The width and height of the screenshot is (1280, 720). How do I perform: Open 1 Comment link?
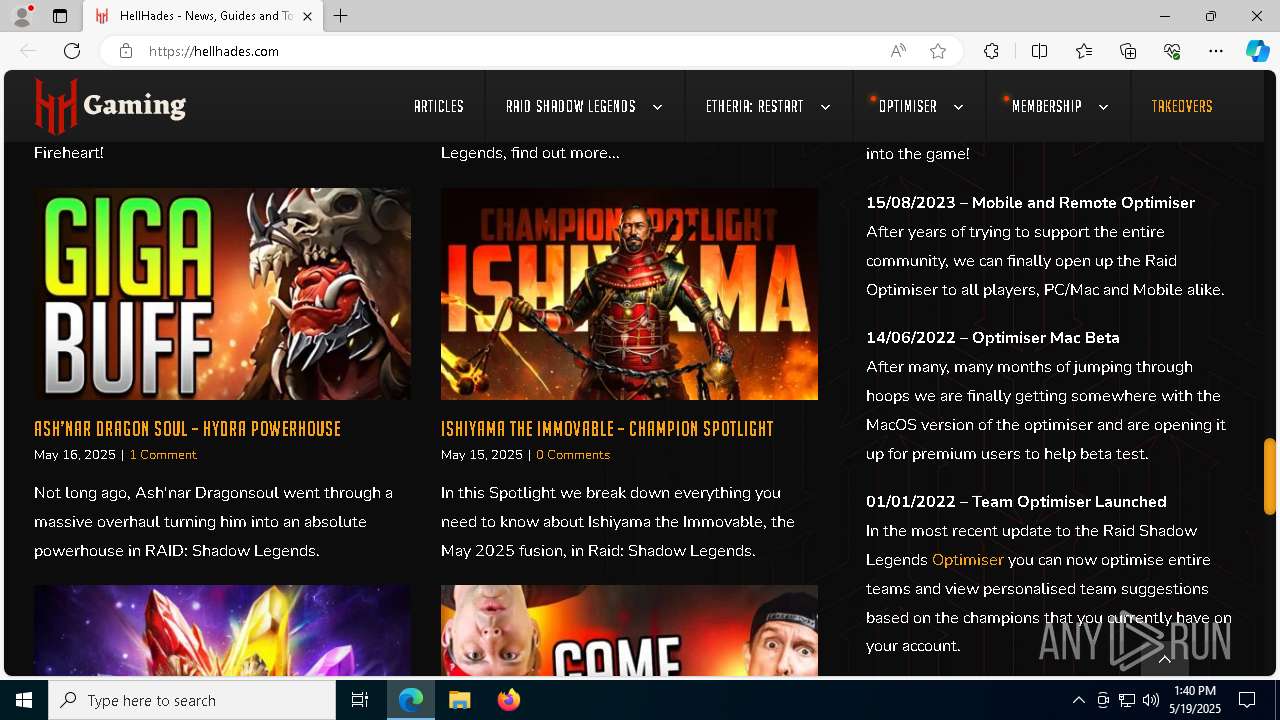click(x=163, y=455)
